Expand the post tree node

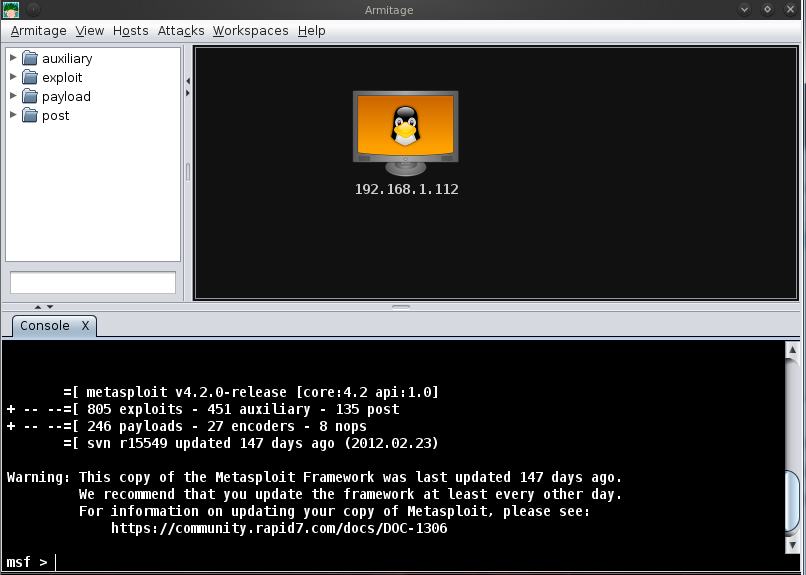[x=13, y=115]
